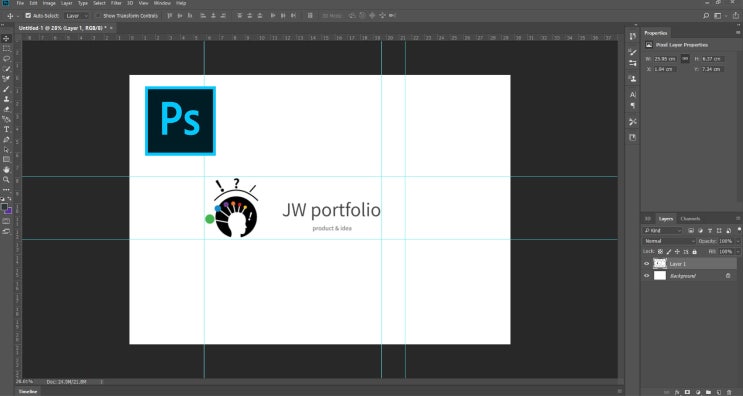Open the Layers panel menu

point(738,218)
